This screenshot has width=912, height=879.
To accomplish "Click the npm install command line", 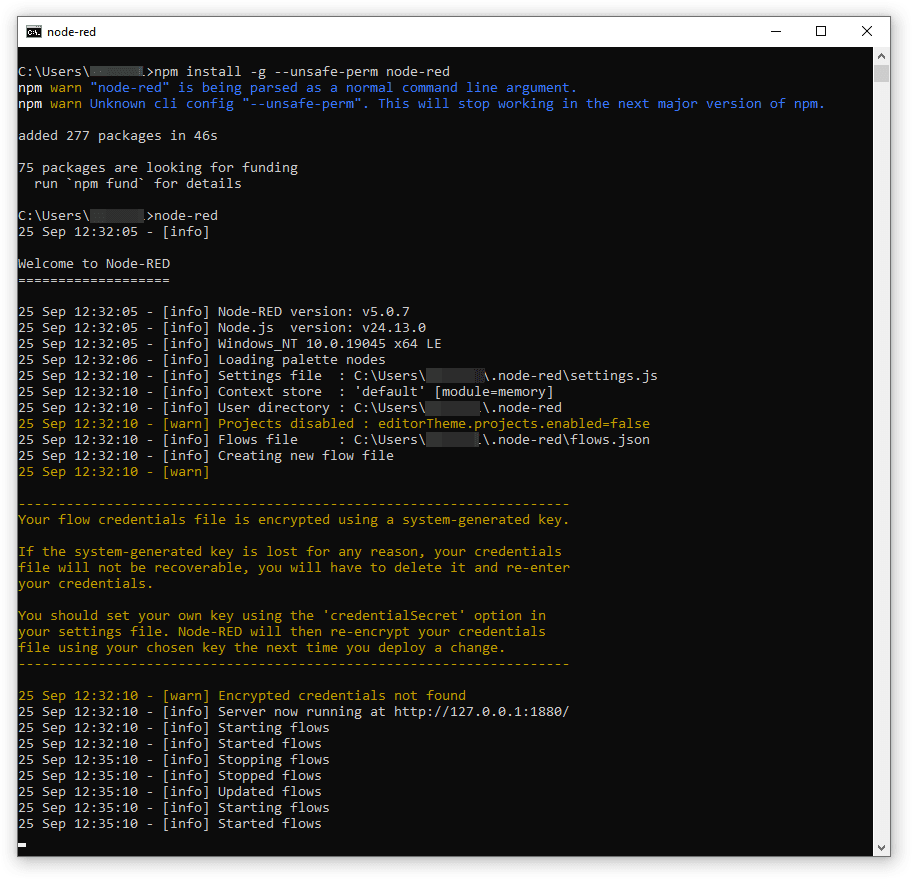I will click(234, 72).
